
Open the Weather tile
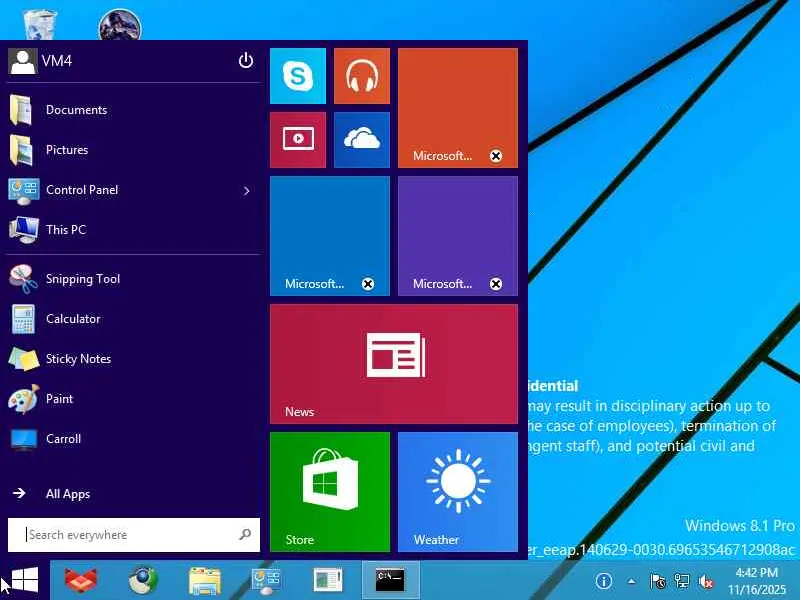[x=458, y=492]
